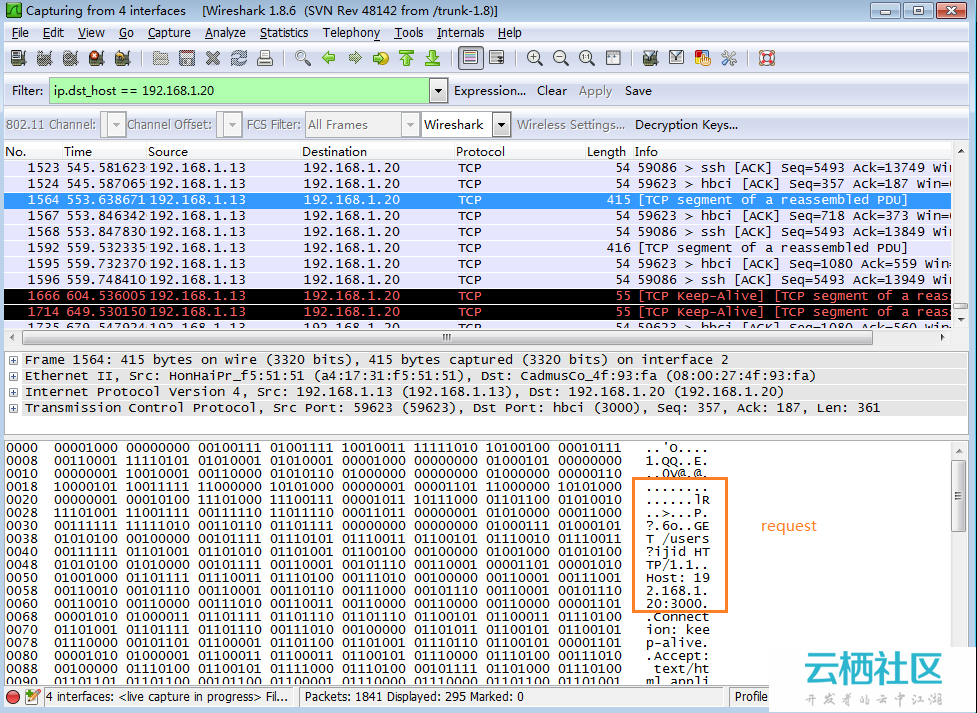Clear the display filter
Screen dimensions: 977x713
coord(552,91)
